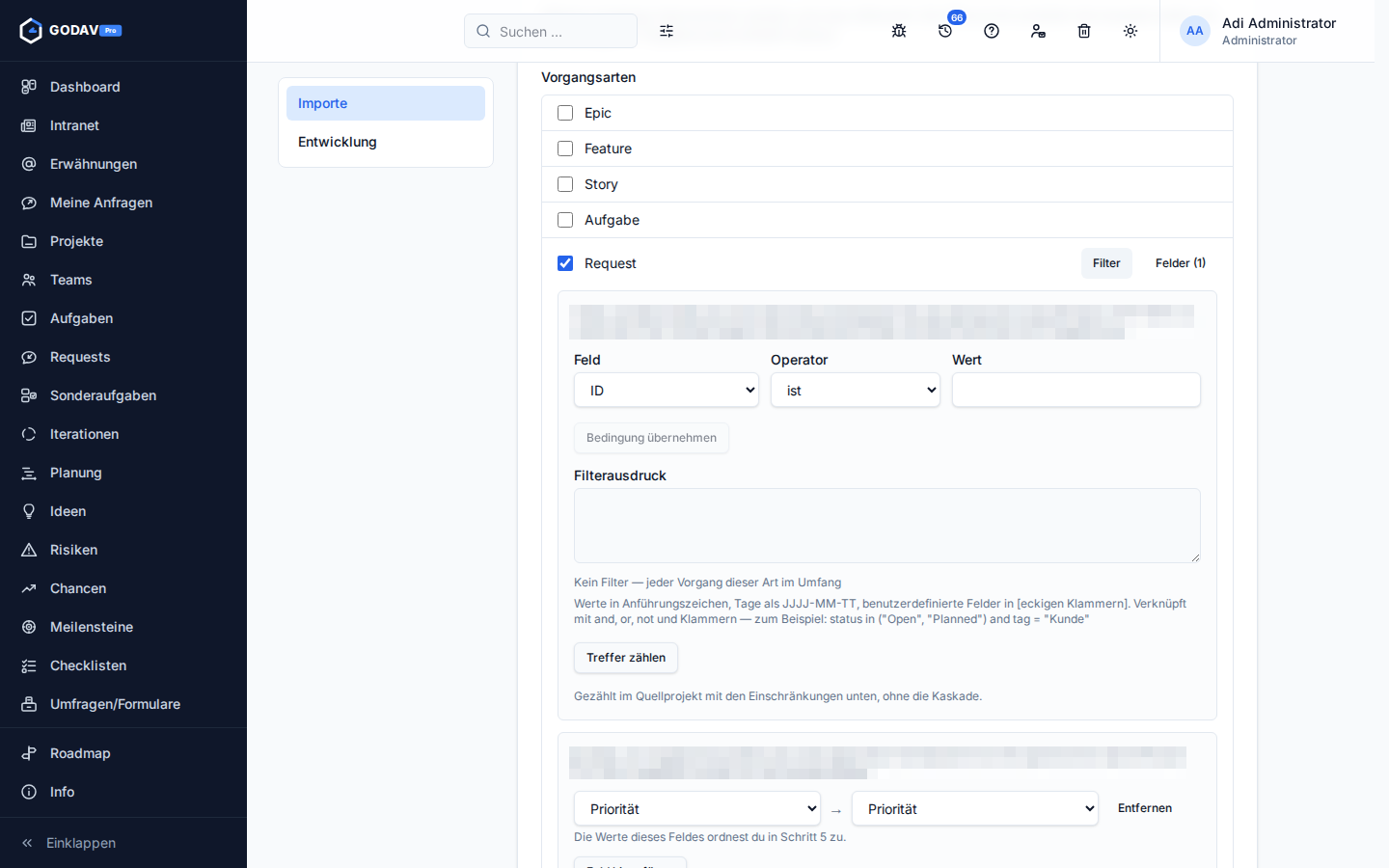Open the Feld dropdown showing ID

click(667, 391)
